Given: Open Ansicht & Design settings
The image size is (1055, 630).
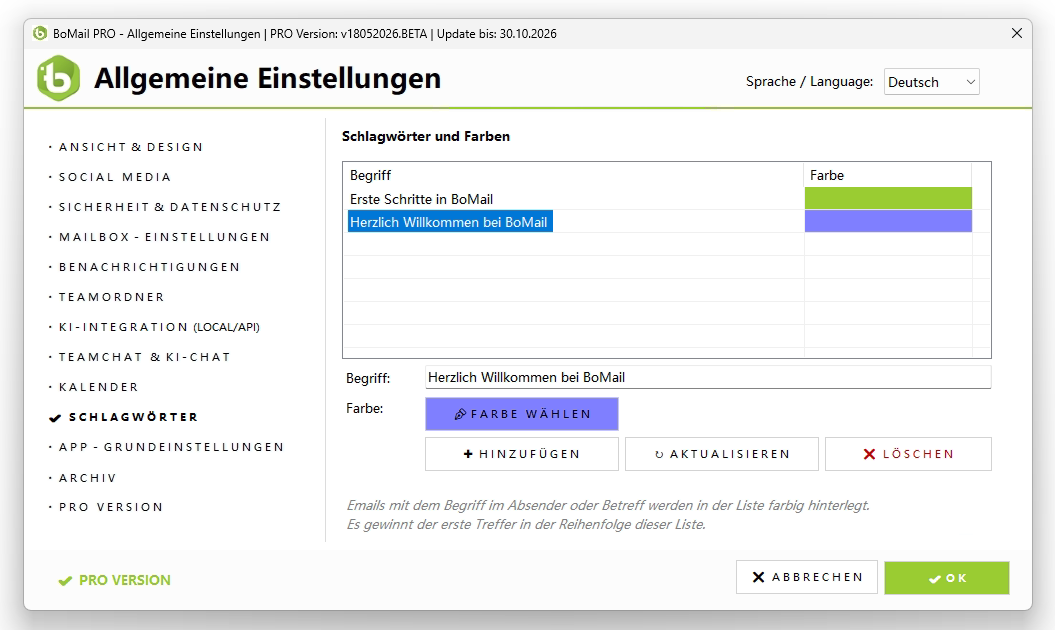Looking at the screenshot, I should click(x=131, y=147).
